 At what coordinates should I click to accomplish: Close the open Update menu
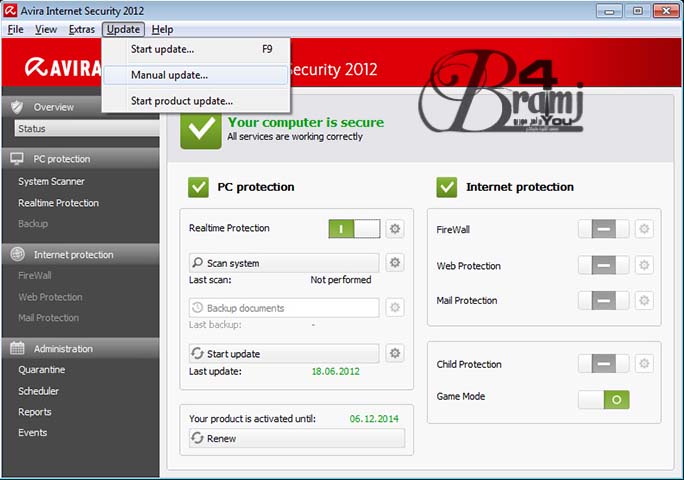(x=123, y=29)
